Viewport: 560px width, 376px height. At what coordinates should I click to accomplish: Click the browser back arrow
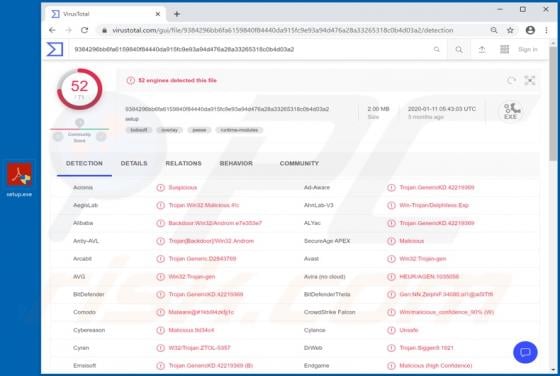click(x=52, y=30)
